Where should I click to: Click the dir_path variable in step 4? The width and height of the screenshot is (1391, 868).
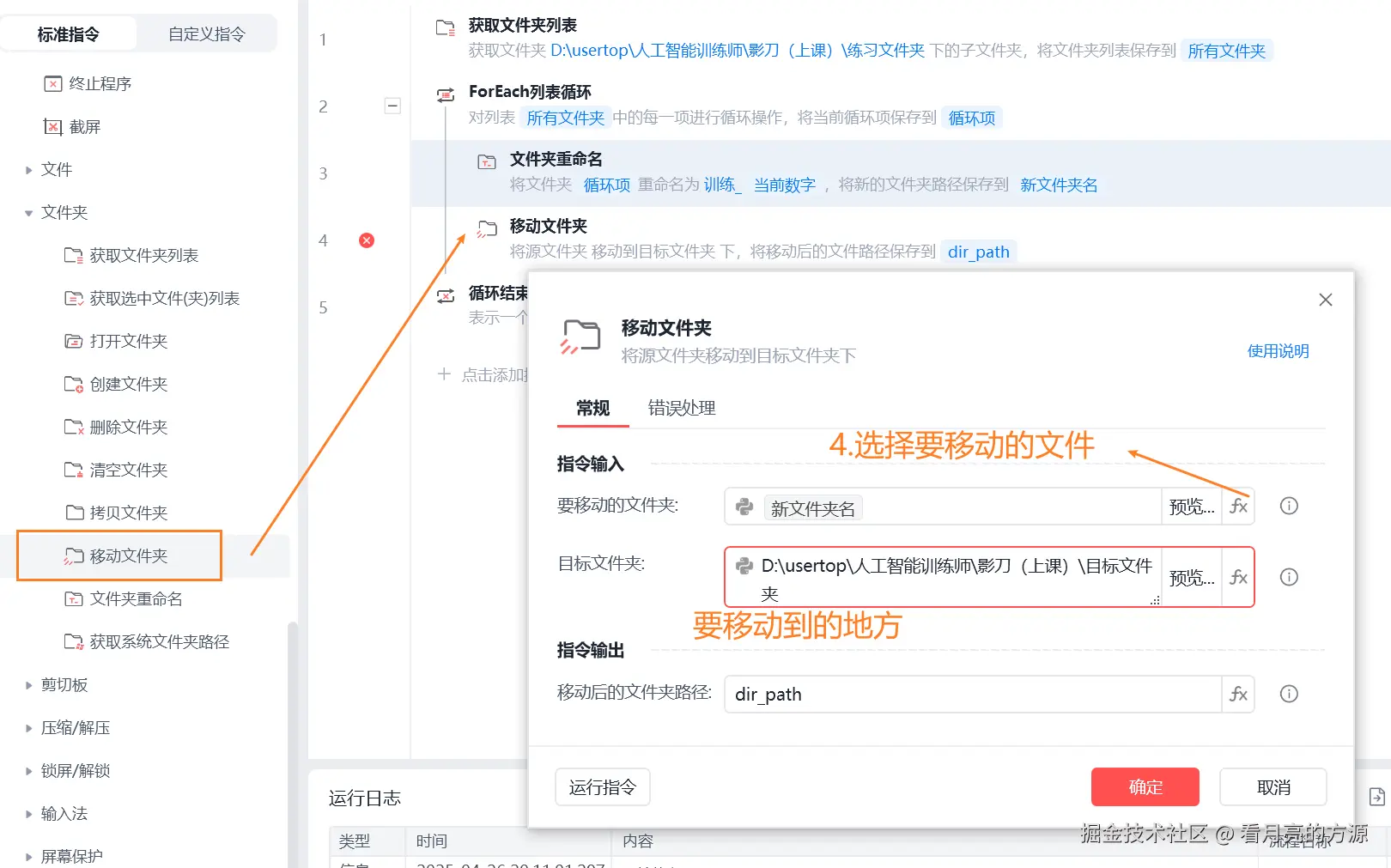(978, 252)
